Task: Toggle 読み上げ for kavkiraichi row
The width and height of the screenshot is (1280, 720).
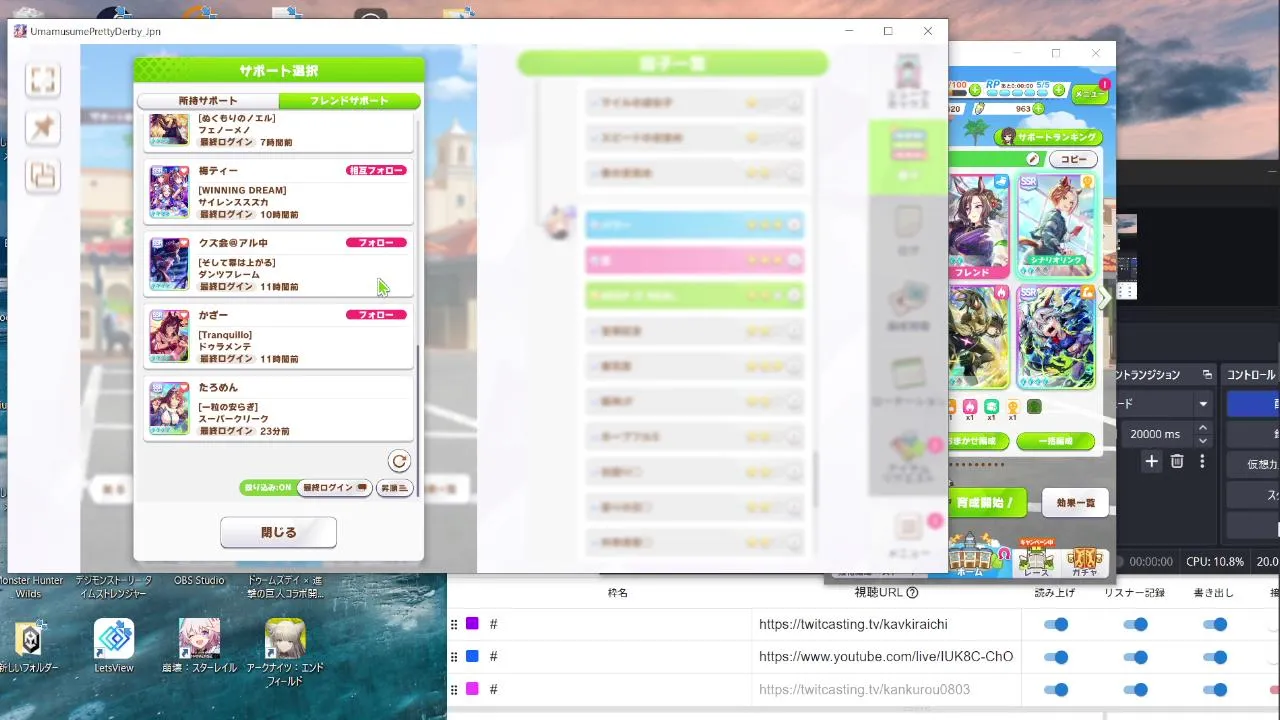Action: (1055, 624)
